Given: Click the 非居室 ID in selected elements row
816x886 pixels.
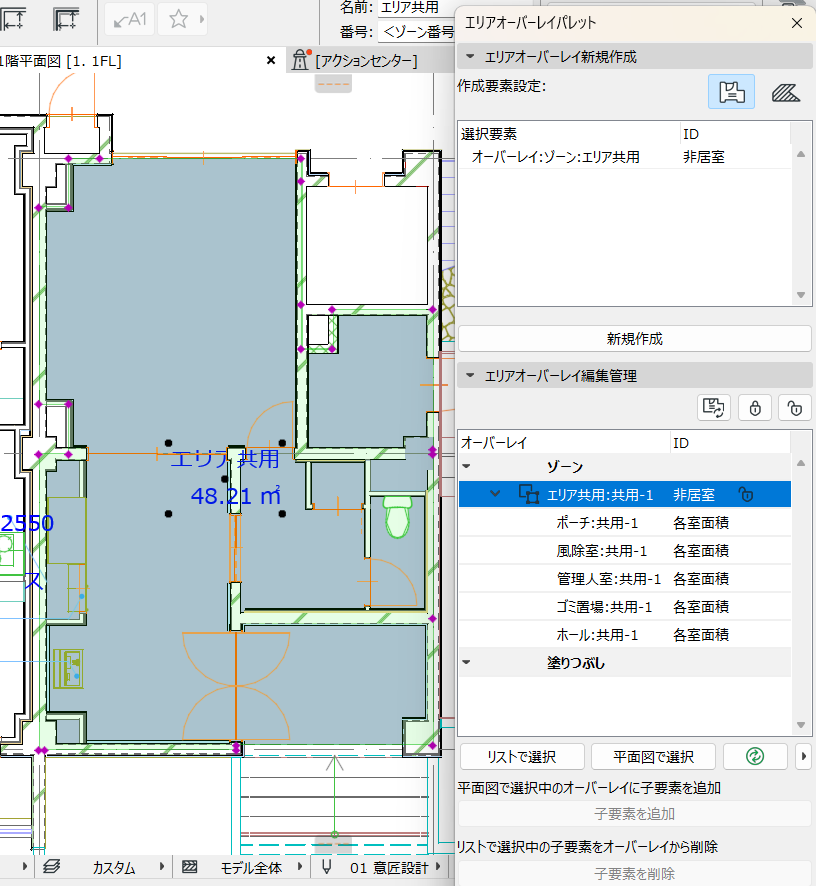Looking at the screenshot, I should tap(704, 157).
